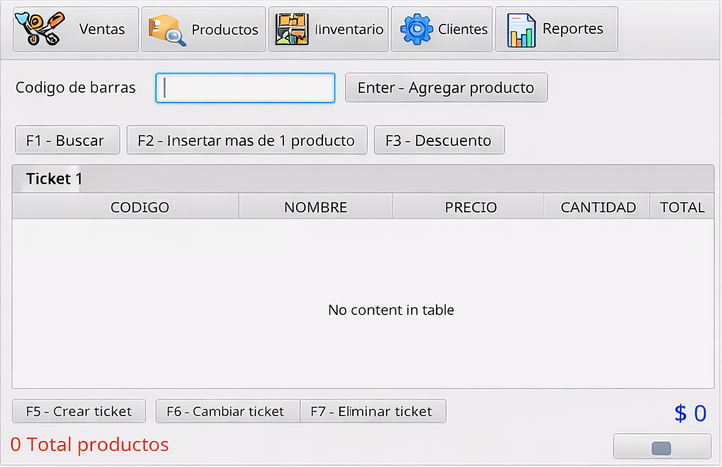Click the blue gear Clientes icon
This screenshot has height=467, width=722.
pos(415,30)
